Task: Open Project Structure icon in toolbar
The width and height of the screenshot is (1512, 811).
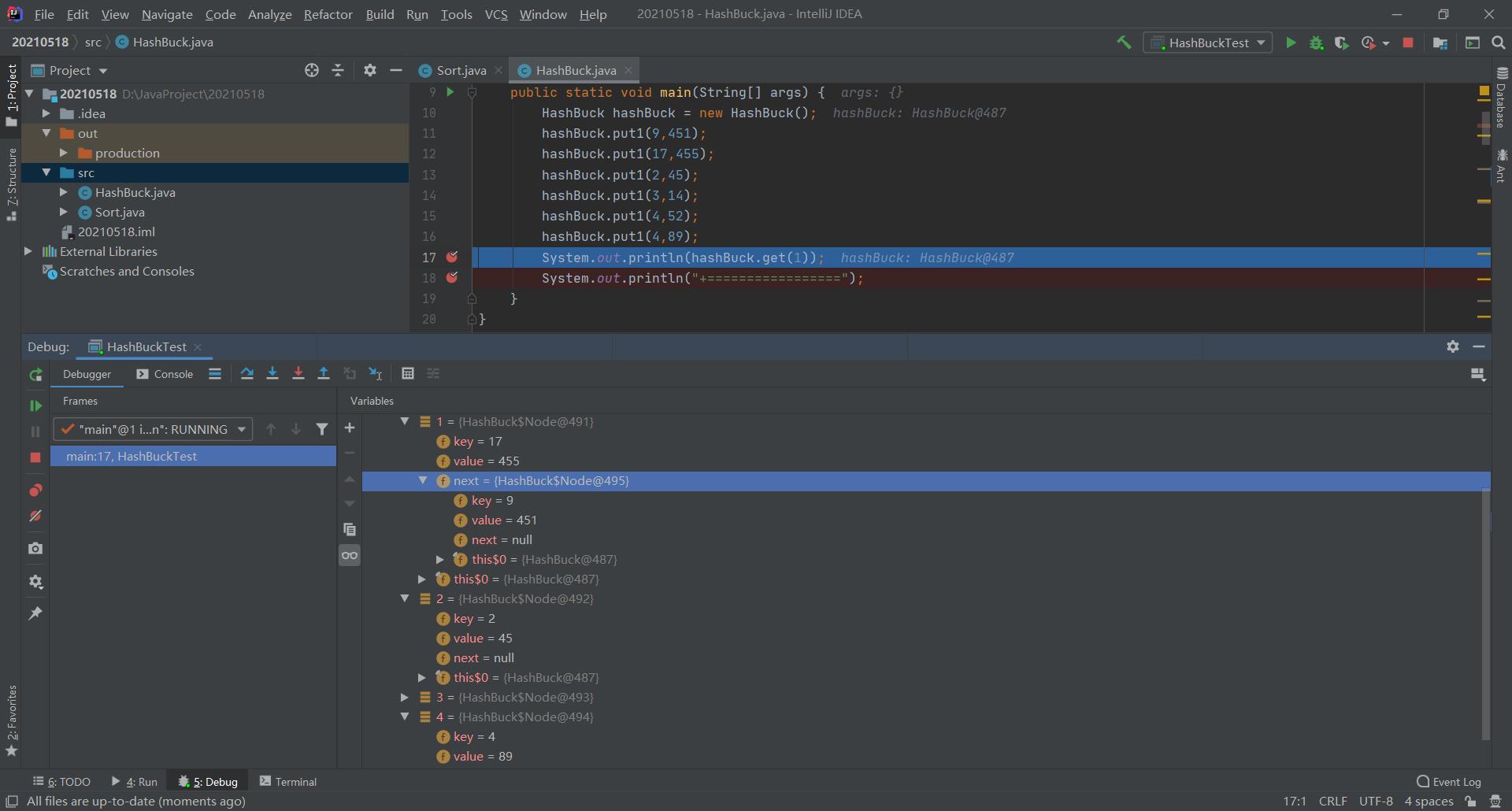Action: point(1440,43)
